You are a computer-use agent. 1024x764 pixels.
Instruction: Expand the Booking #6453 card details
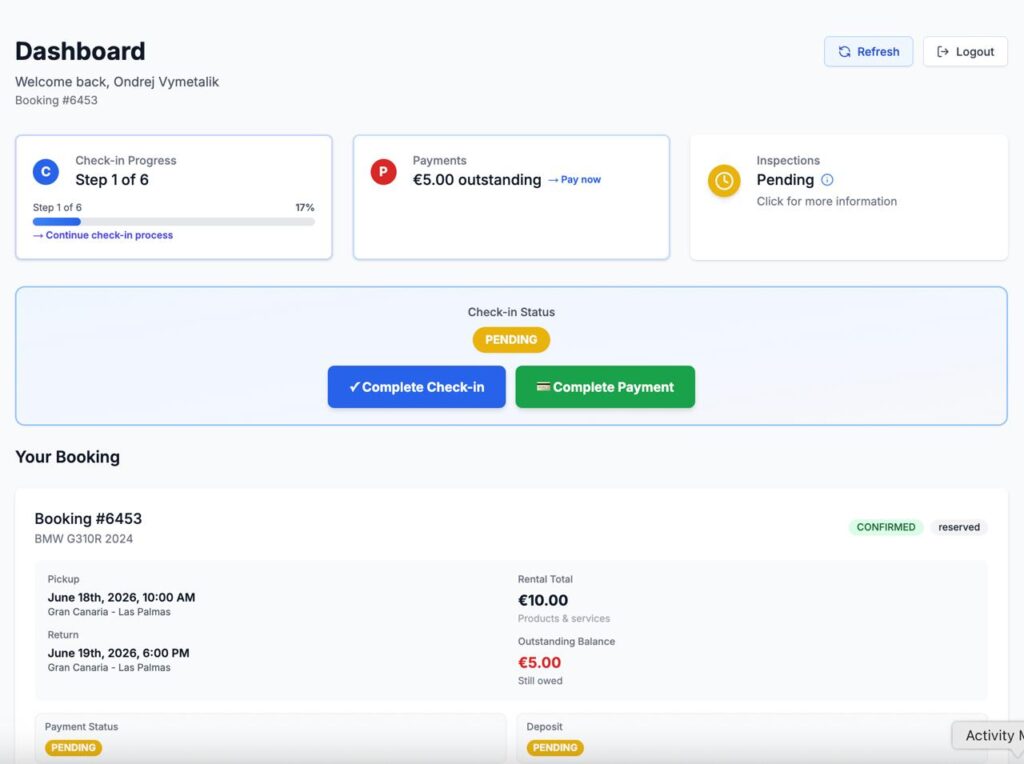(x=88, y=519)
